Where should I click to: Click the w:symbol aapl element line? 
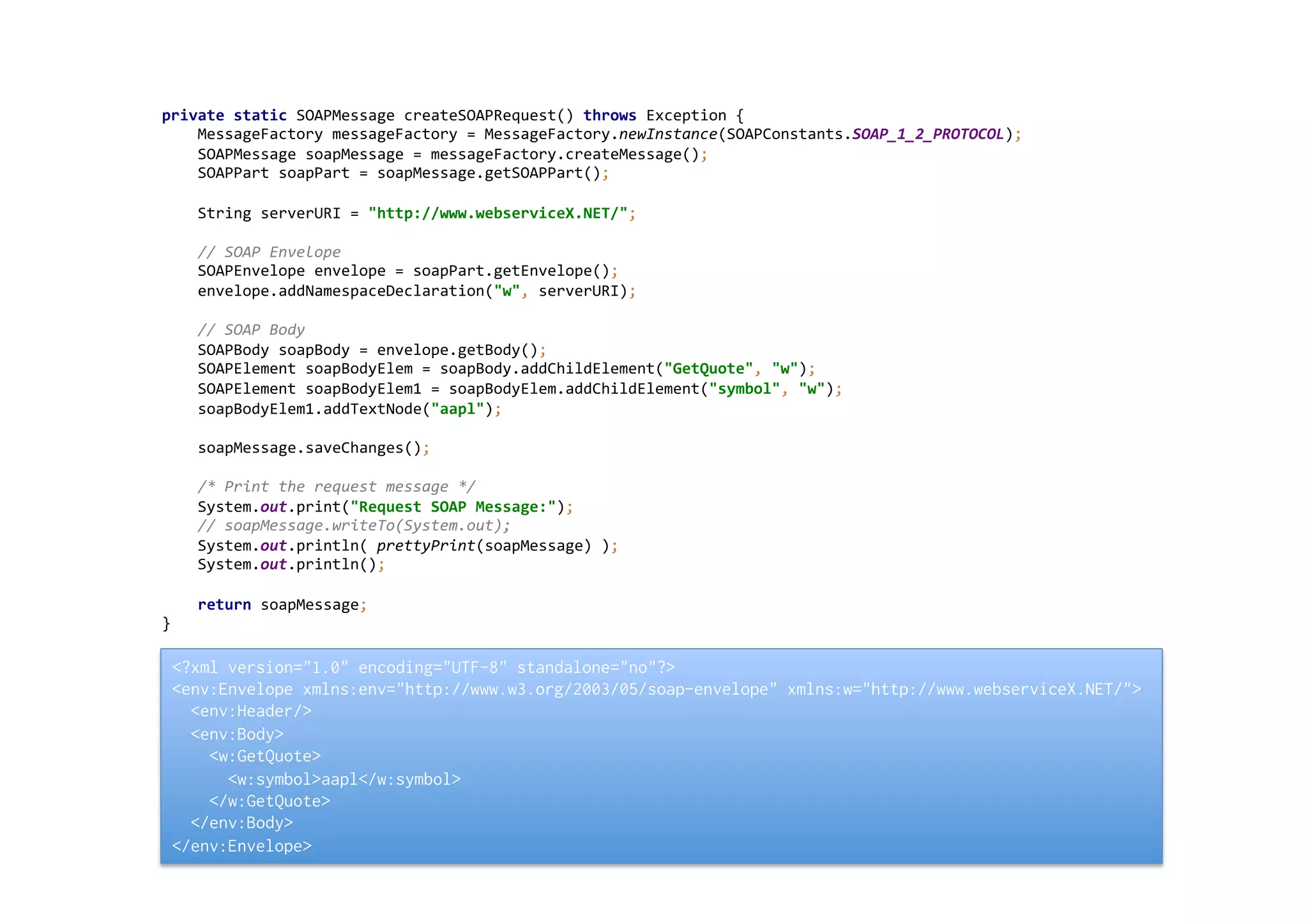tap(344, 780)
